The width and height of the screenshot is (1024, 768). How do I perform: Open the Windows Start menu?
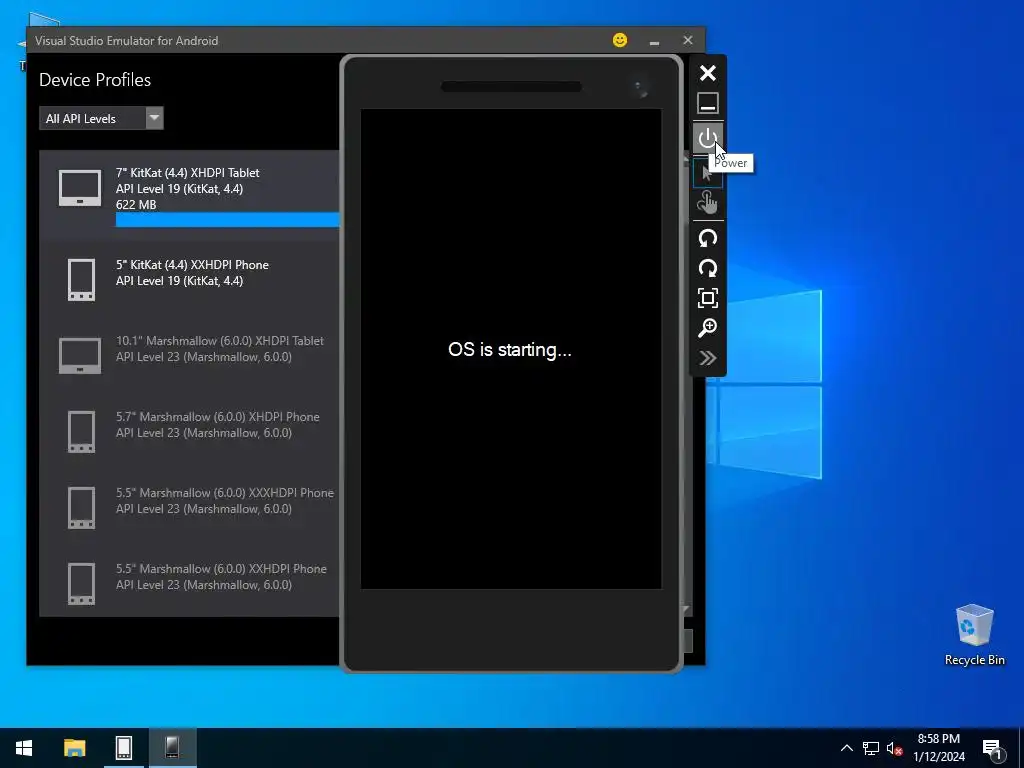pos(24,748)
